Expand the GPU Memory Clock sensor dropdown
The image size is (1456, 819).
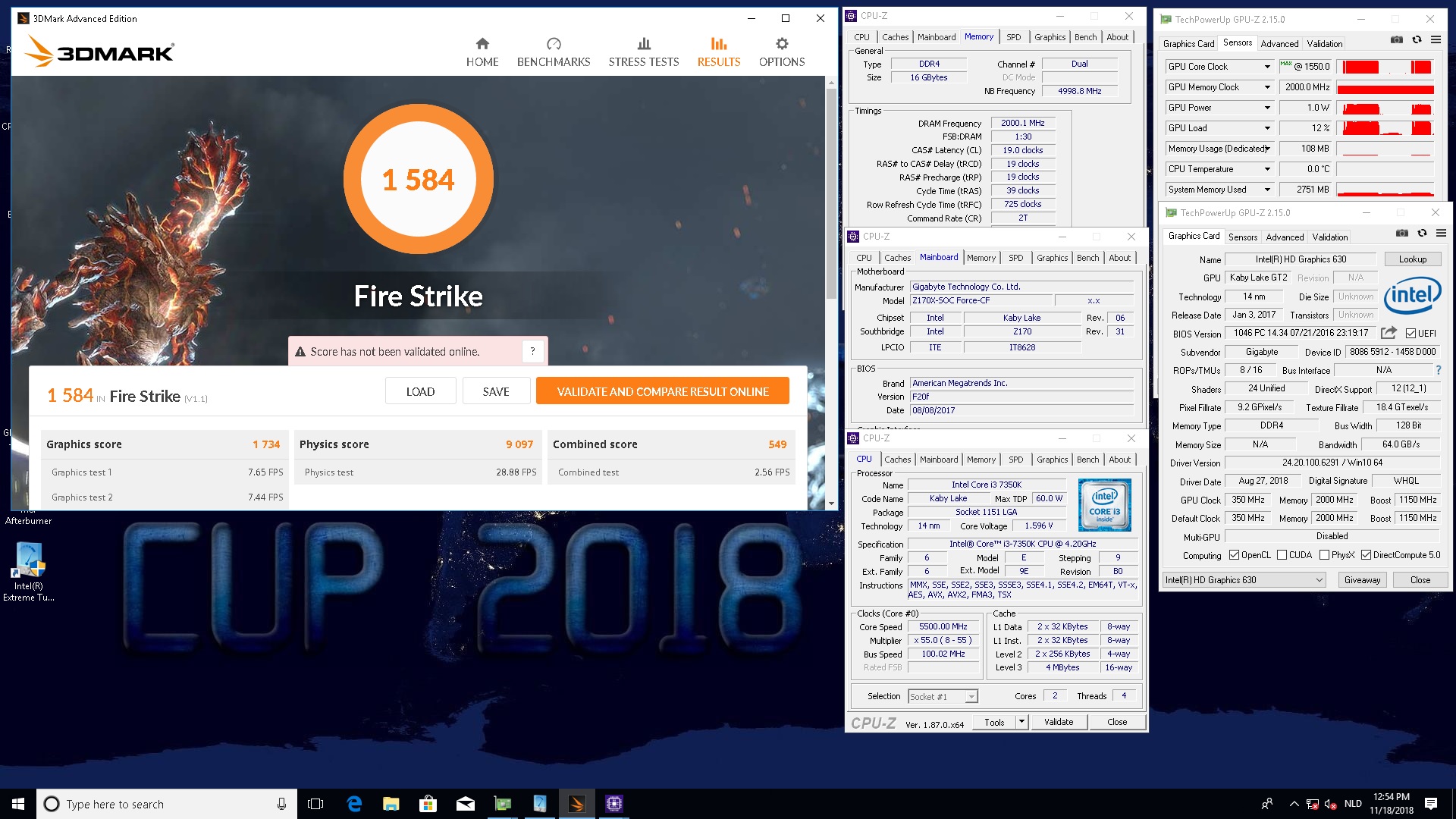click(1267, 87)
